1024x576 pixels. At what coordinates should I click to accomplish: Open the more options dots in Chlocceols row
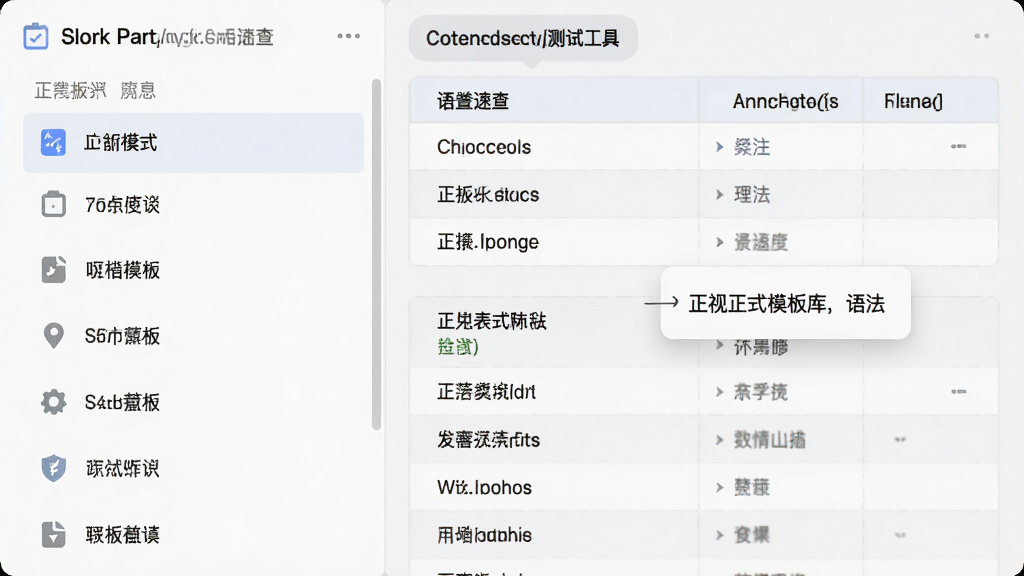(958, 146)
